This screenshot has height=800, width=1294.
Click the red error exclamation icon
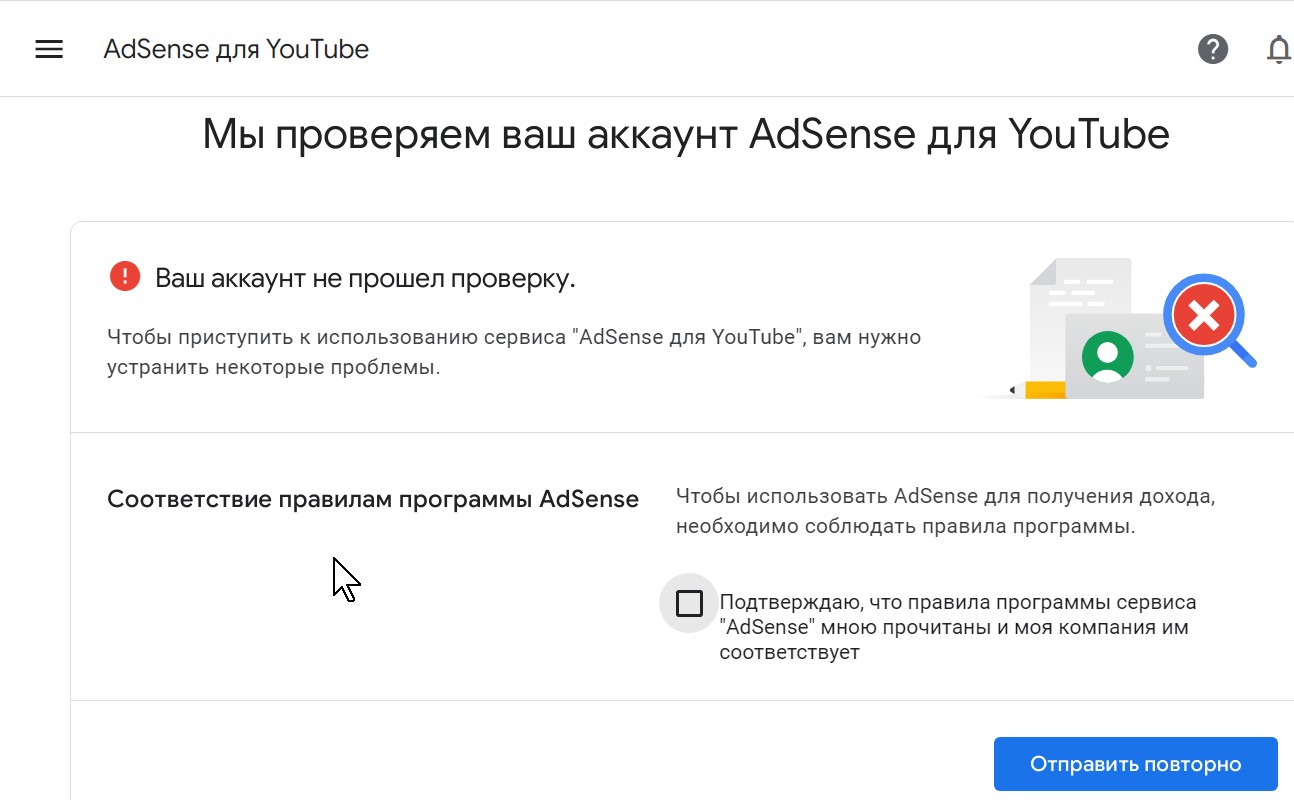coord(125,276)
